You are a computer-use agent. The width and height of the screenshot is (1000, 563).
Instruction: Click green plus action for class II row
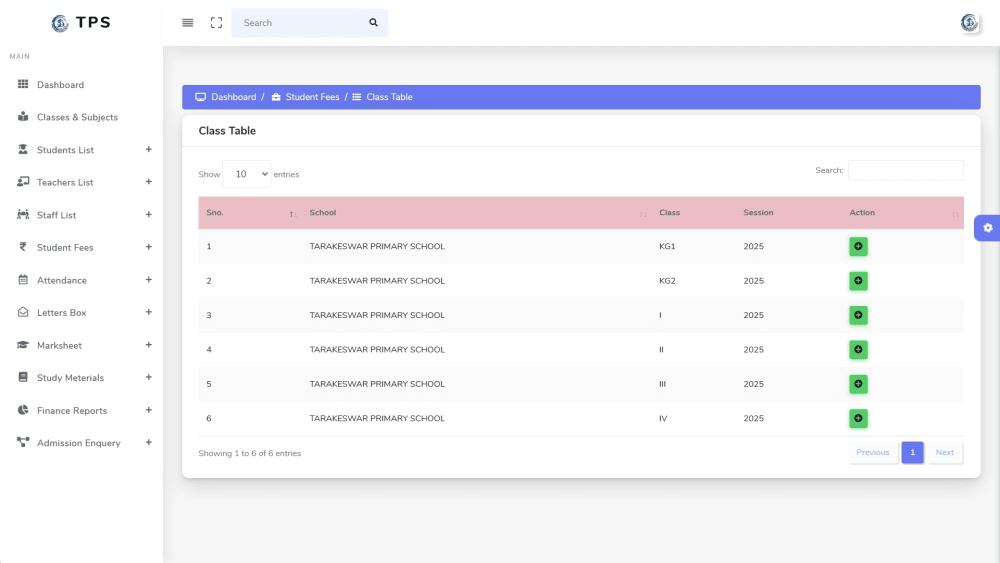[858, 349]
